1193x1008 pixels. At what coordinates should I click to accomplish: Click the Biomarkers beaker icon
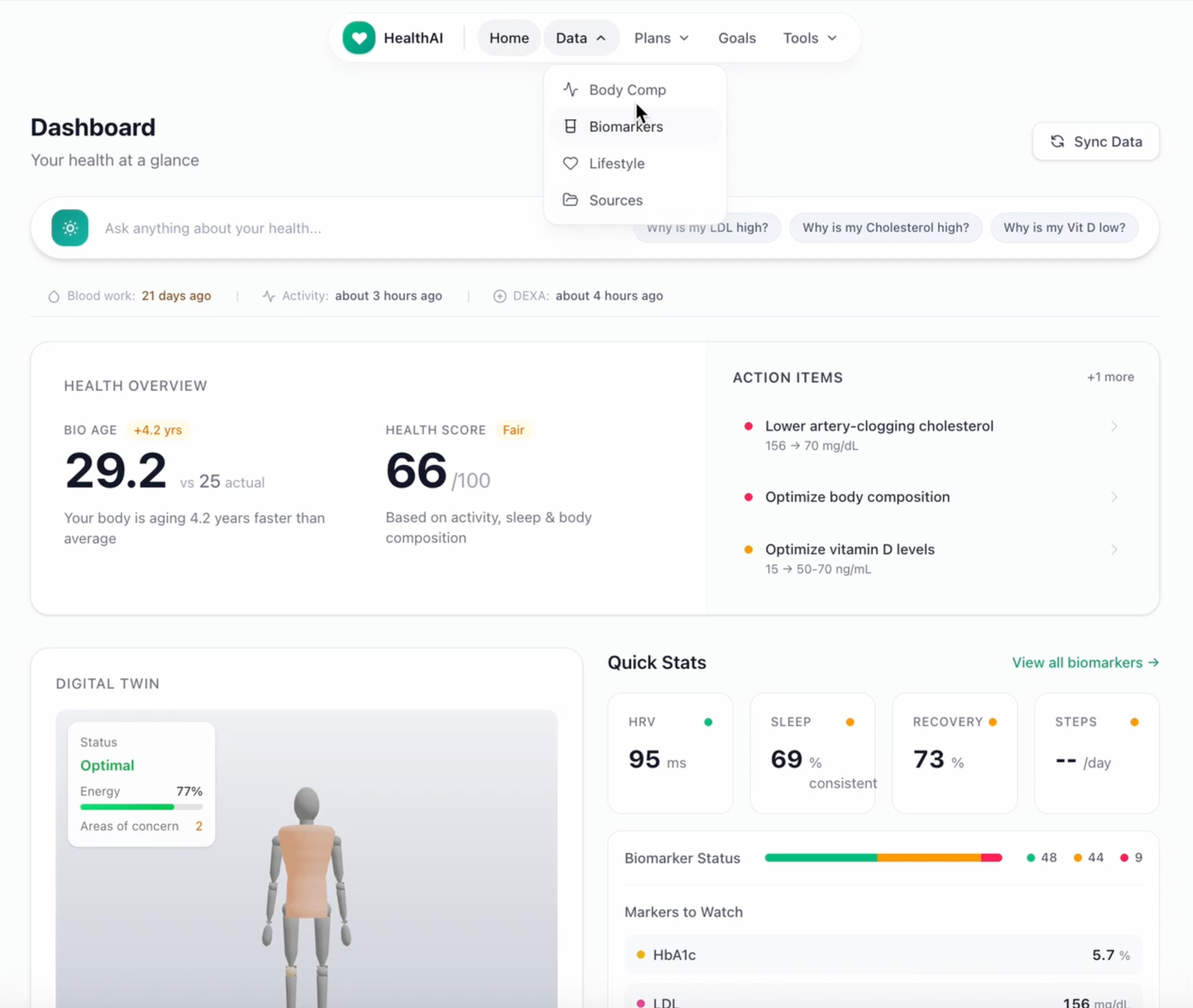click(570, 126)
